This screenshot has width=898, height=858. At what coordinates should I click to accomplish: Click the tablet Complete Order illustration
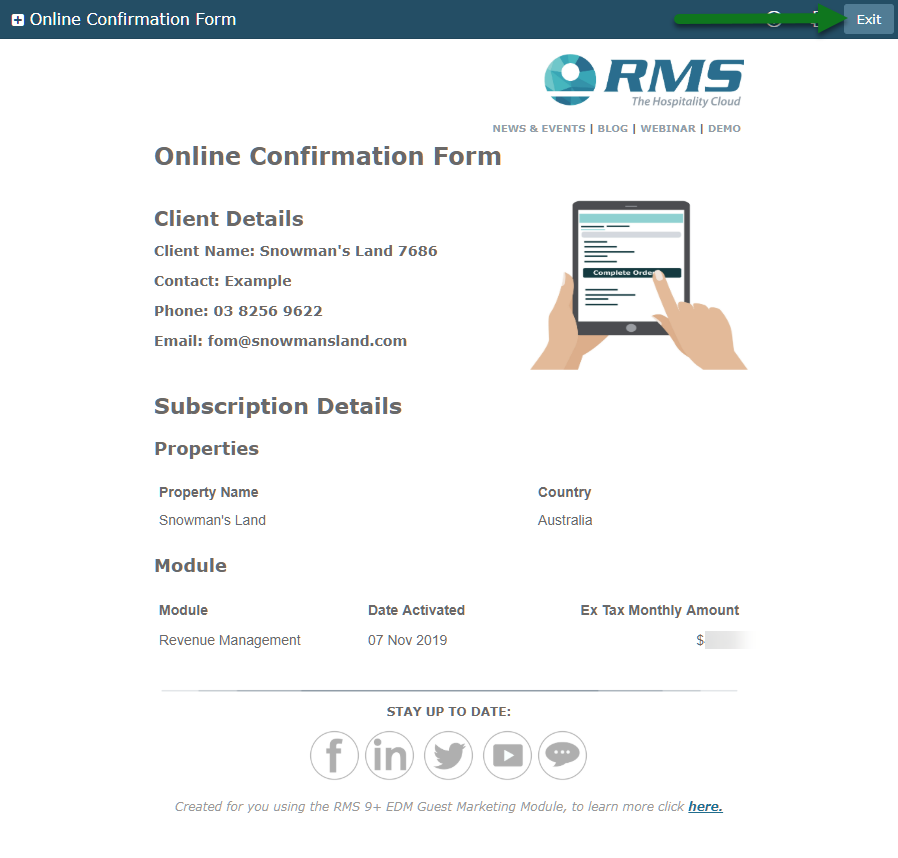click(639, 285)
